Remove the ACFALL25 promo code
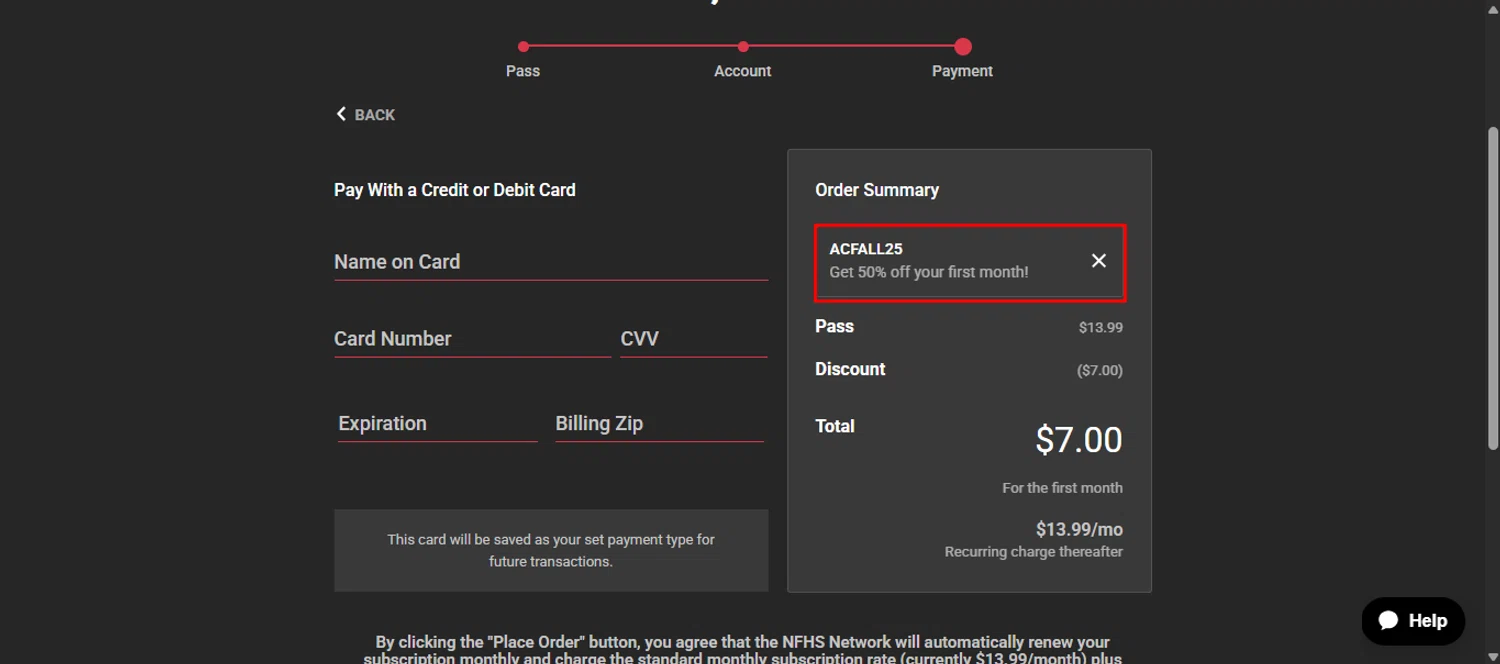 pyautogui.click(x=1098, y=261)
